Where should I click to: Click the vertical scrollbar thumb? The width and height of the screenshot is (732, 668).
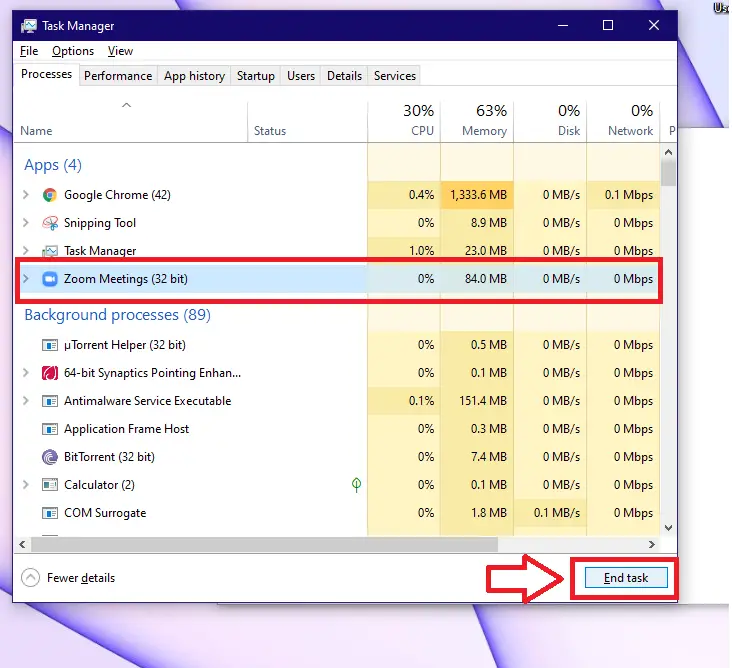tap(669, 173)
